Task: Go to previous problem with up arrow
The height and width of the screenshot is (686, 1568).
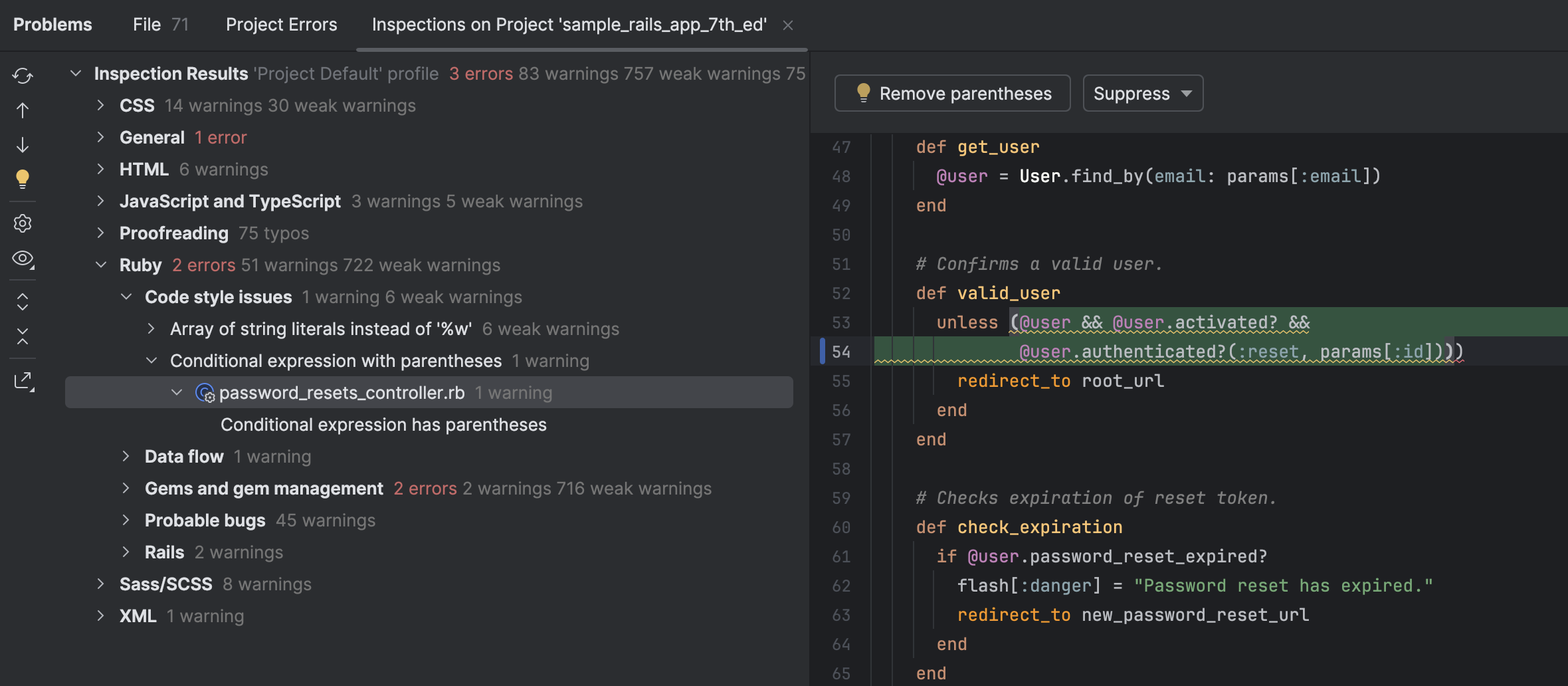Action: [23, 110]
